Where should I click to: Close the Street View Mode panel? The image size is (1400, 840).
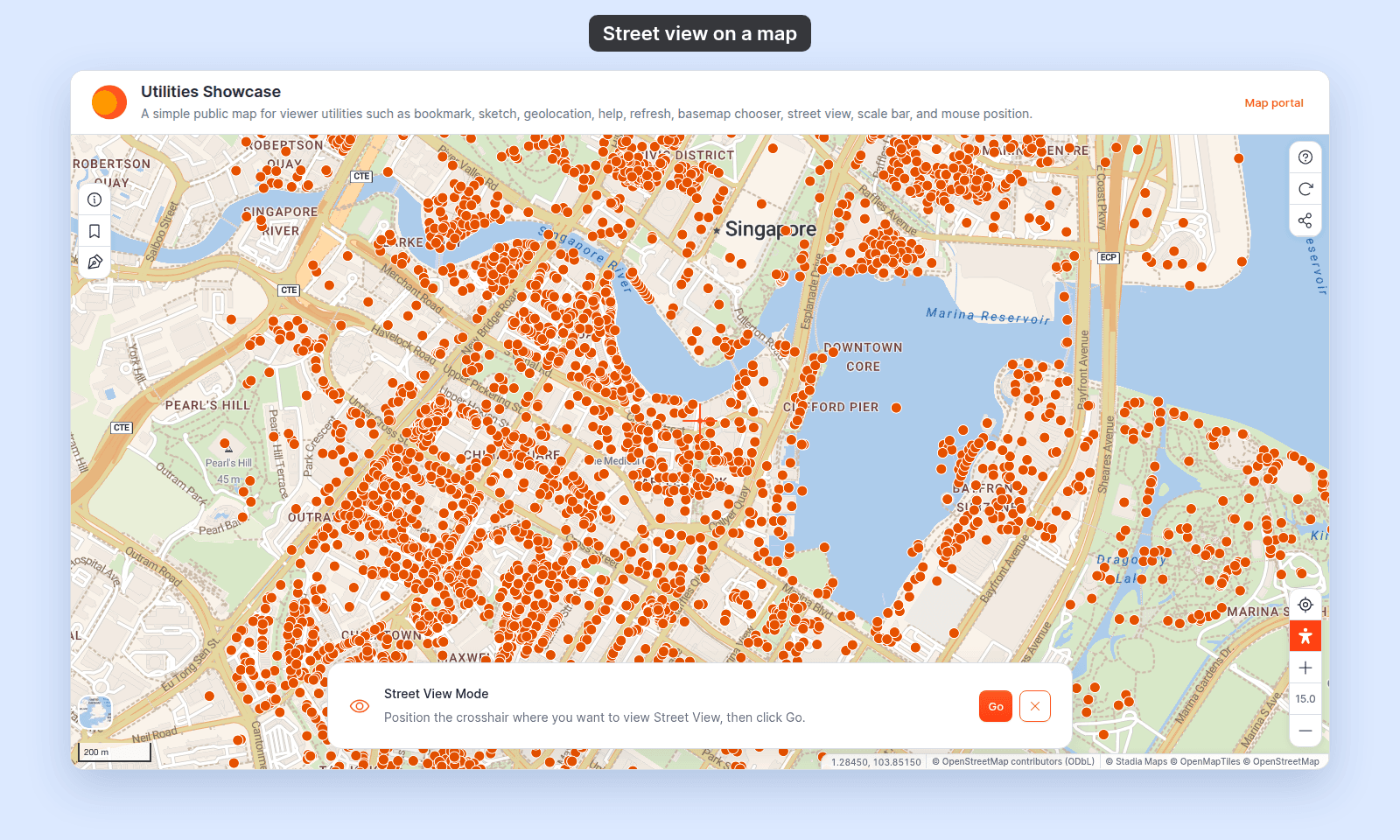tap(1035, 706)
